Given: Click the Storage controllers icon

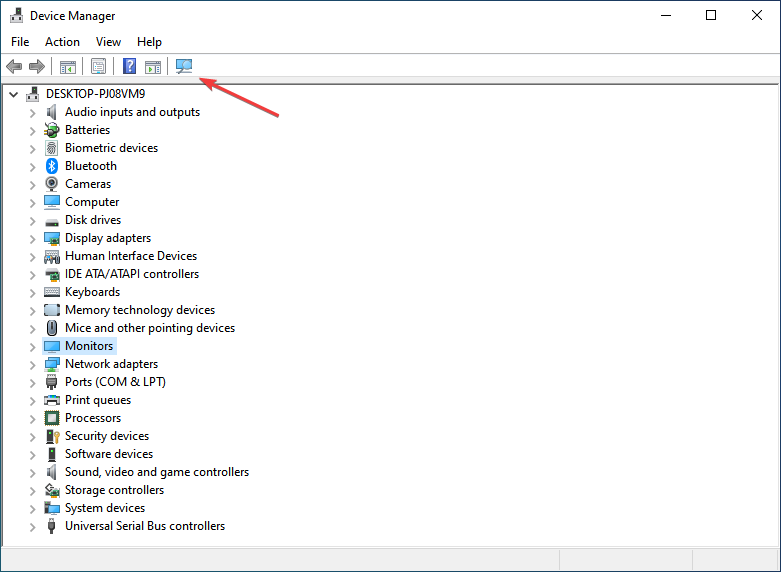Looking at the screenshot, I should [52, 490].
